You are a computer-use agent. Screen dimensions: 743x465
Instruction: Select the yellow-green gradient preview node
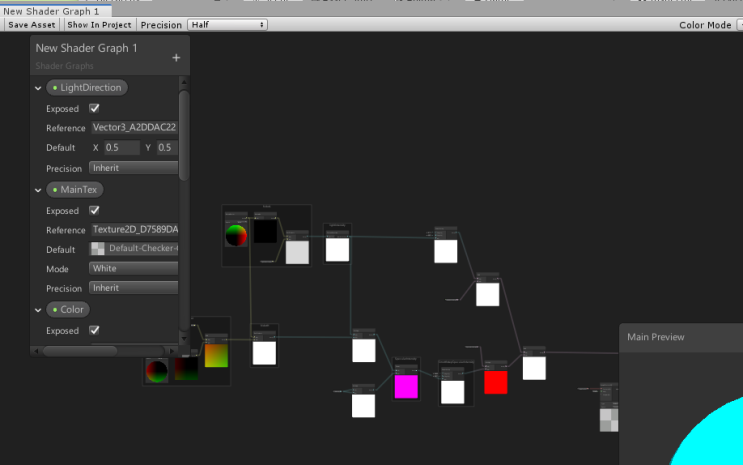[x=216, y=356]
